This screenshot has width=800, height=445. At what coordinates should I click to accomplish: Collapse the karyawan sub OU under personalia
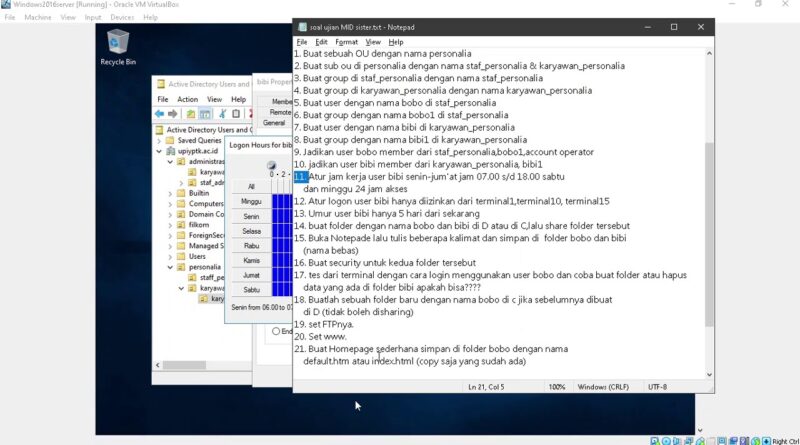pos(182,288)
